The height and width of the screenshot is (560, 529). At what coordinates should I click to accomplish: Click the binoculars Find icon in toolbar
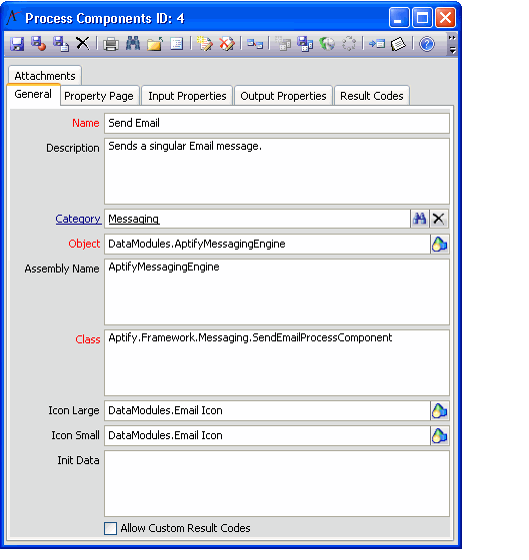[133, 44]
